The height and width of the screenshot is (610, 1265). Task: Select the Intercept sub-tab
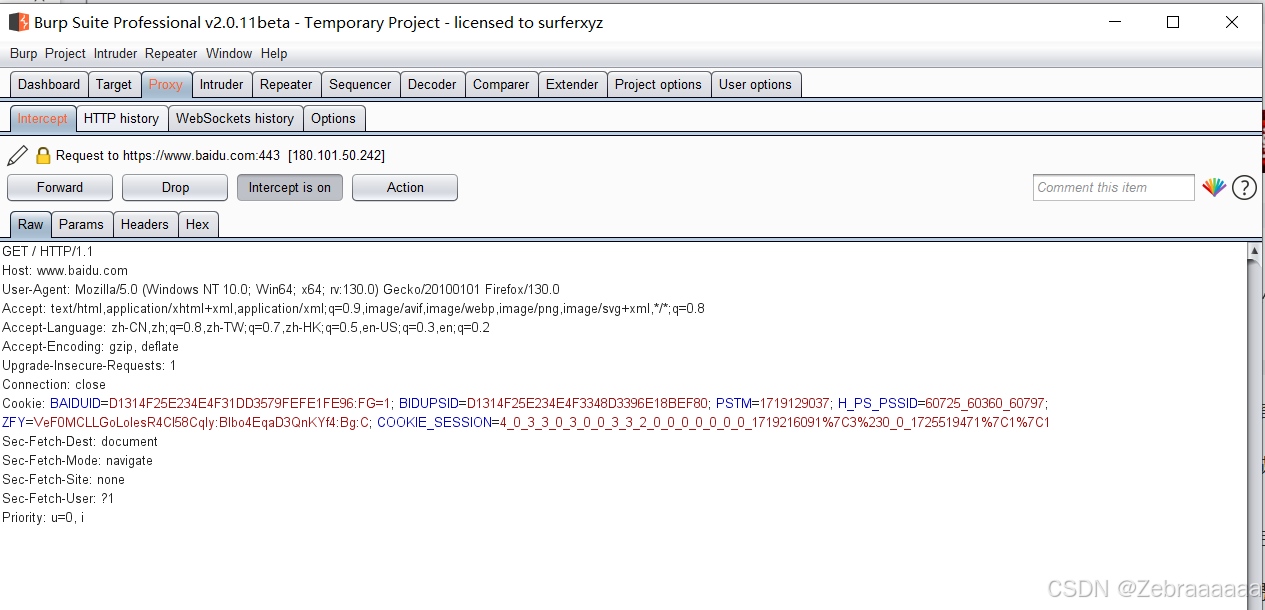click(42, 118)
